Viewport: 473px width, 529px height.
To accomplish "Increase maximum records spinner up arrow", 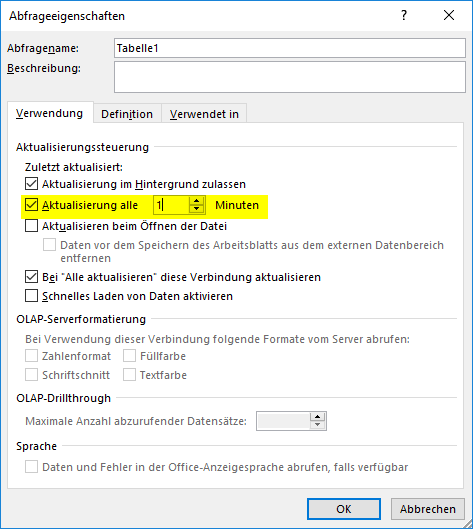I will click(x=317, y=417).
